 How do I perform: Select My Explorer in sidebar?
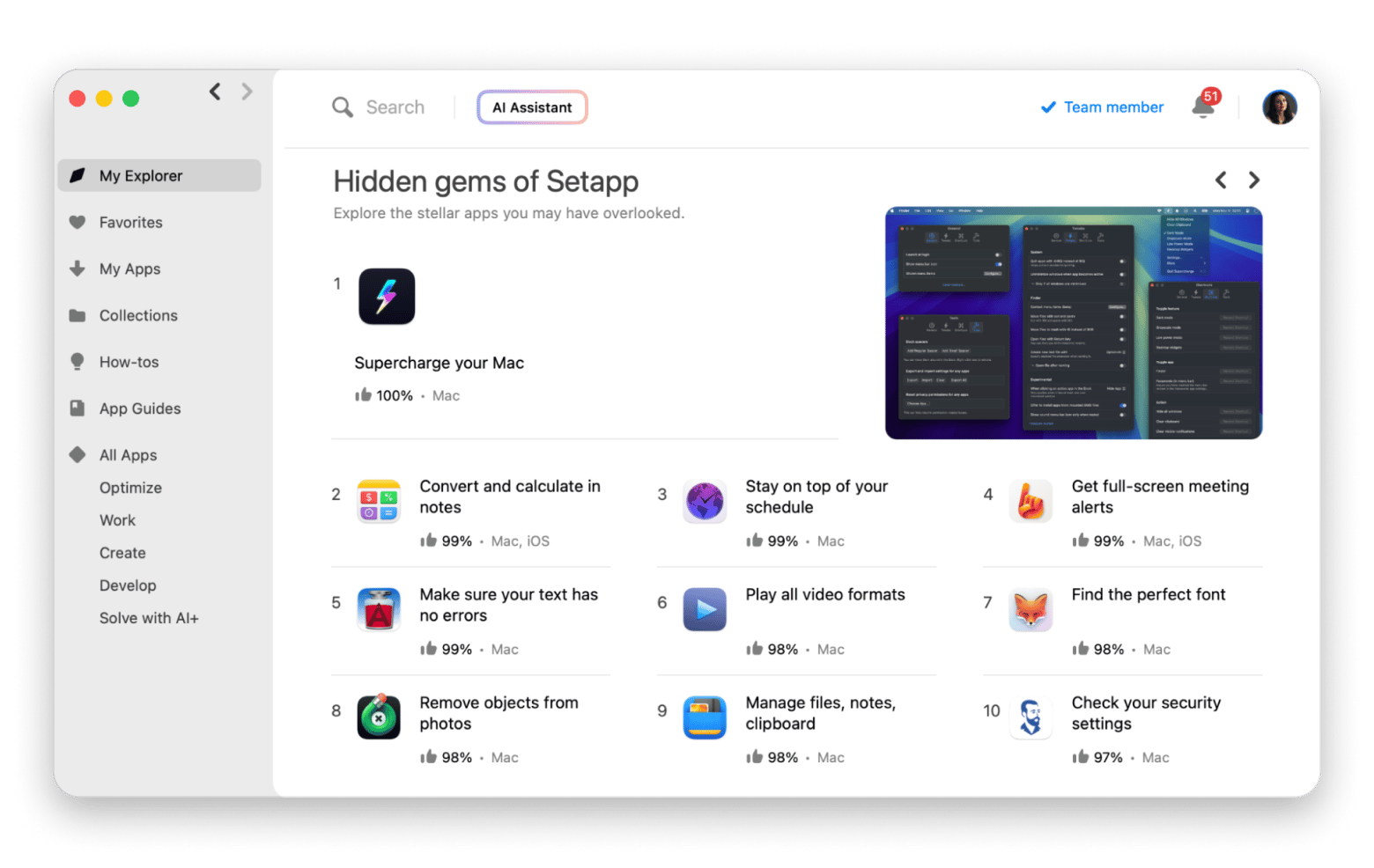(159, 175)
